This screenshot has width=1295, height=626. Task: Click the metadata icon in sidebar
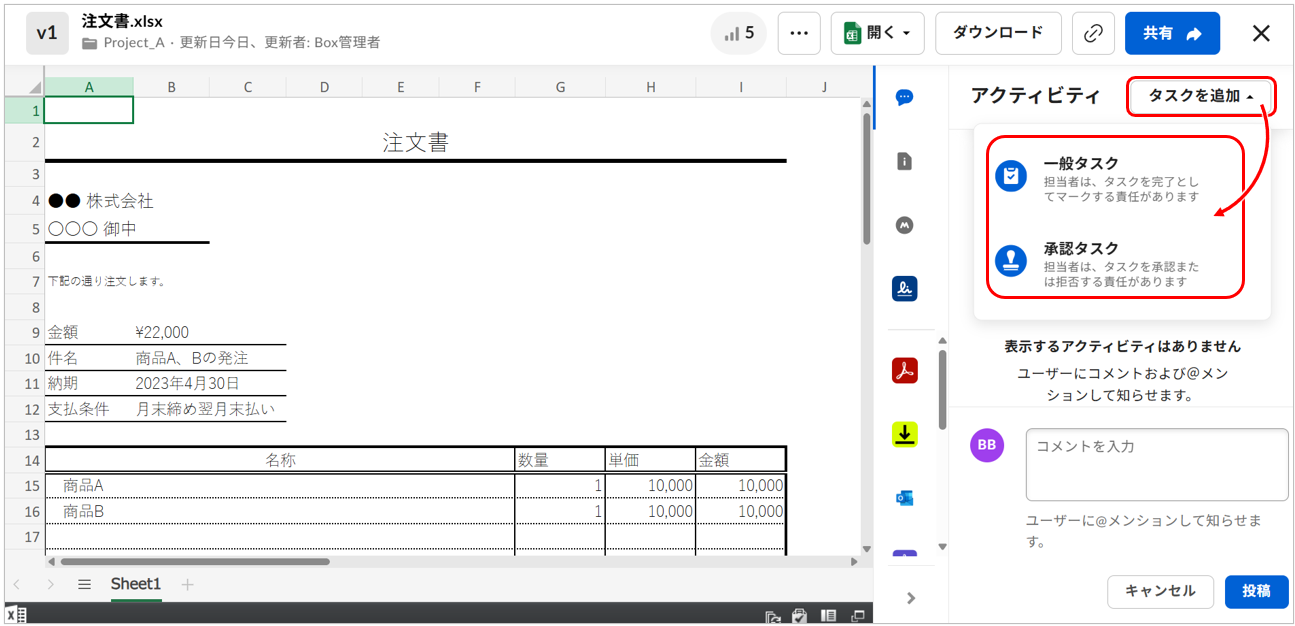(x=904, y=226)
